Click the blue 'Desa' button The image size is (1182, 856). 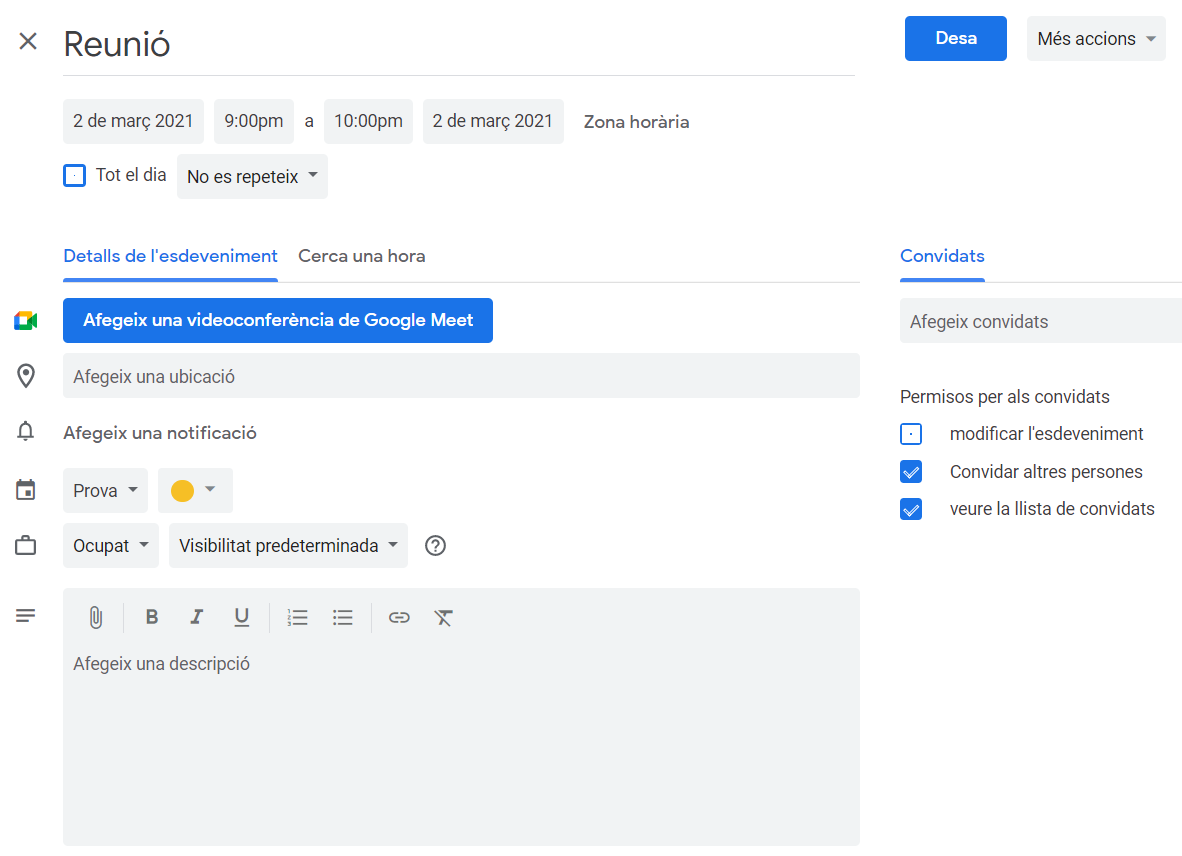click(x=955, y=39)
